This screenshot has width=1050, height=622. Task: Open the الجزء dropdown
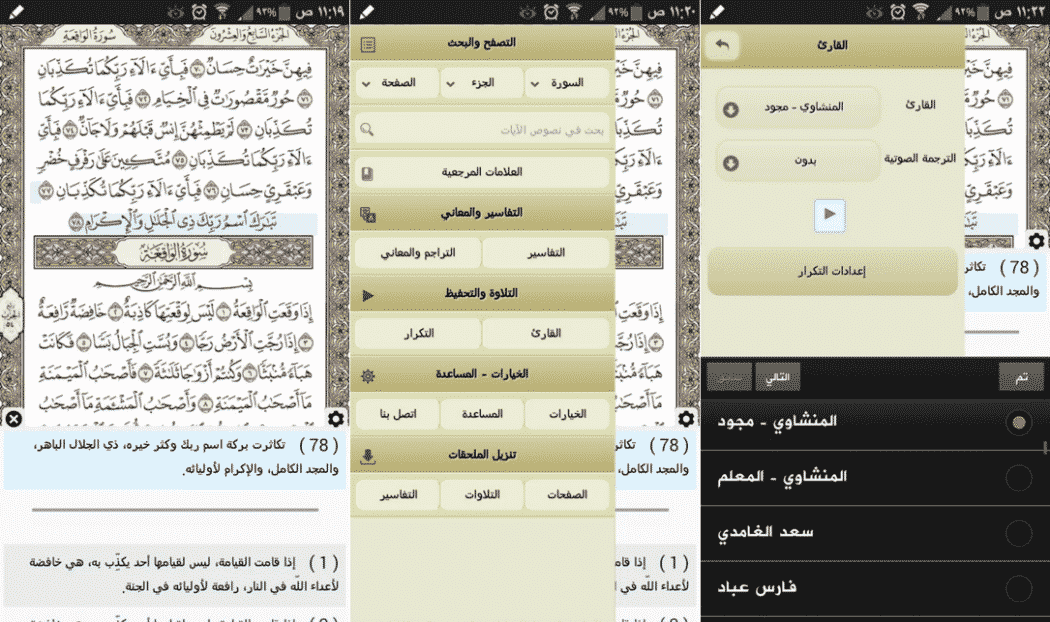click(481, 83)
